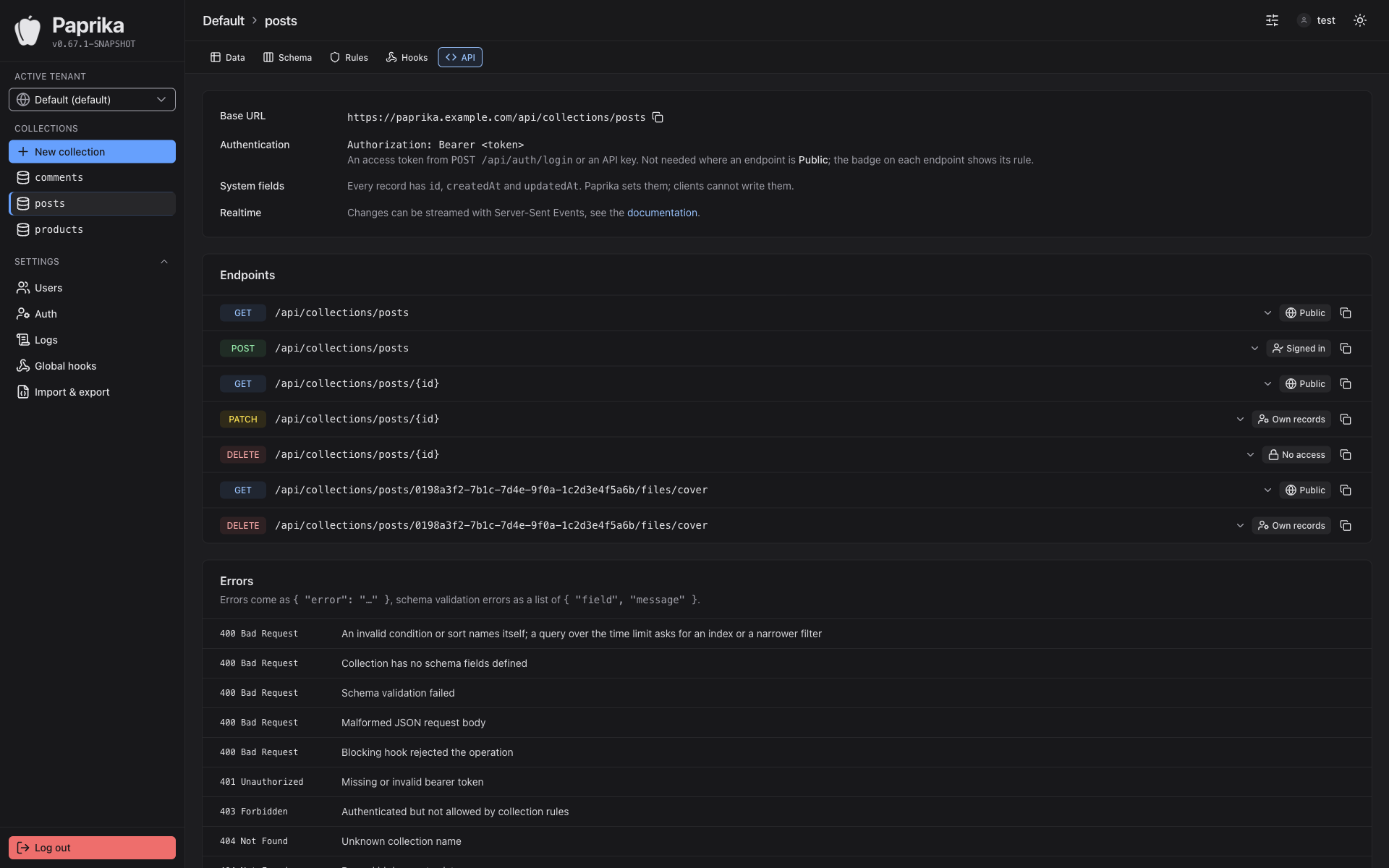Select the API tab
The height and width of the screenshot is (868, 1389).
click(460, 57)
